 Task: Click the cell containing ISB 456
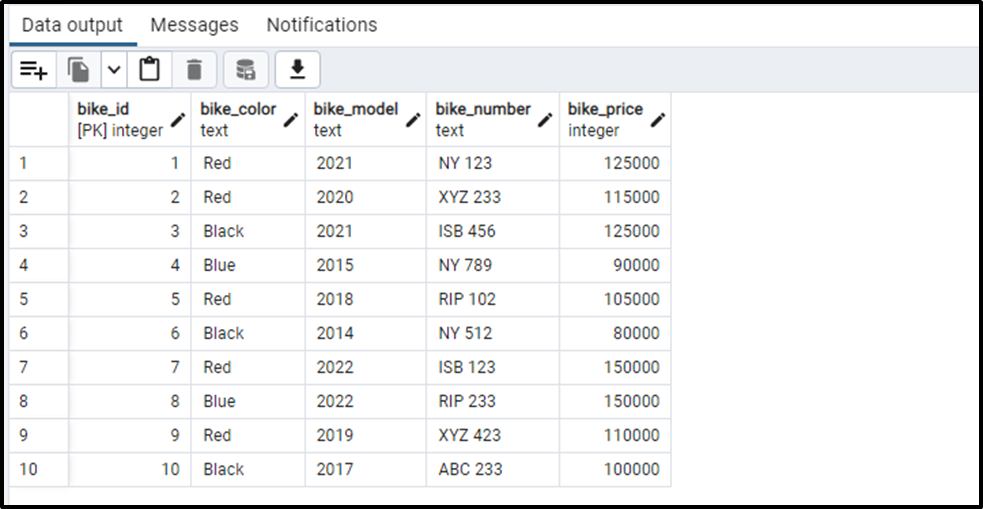pos(467,231)
